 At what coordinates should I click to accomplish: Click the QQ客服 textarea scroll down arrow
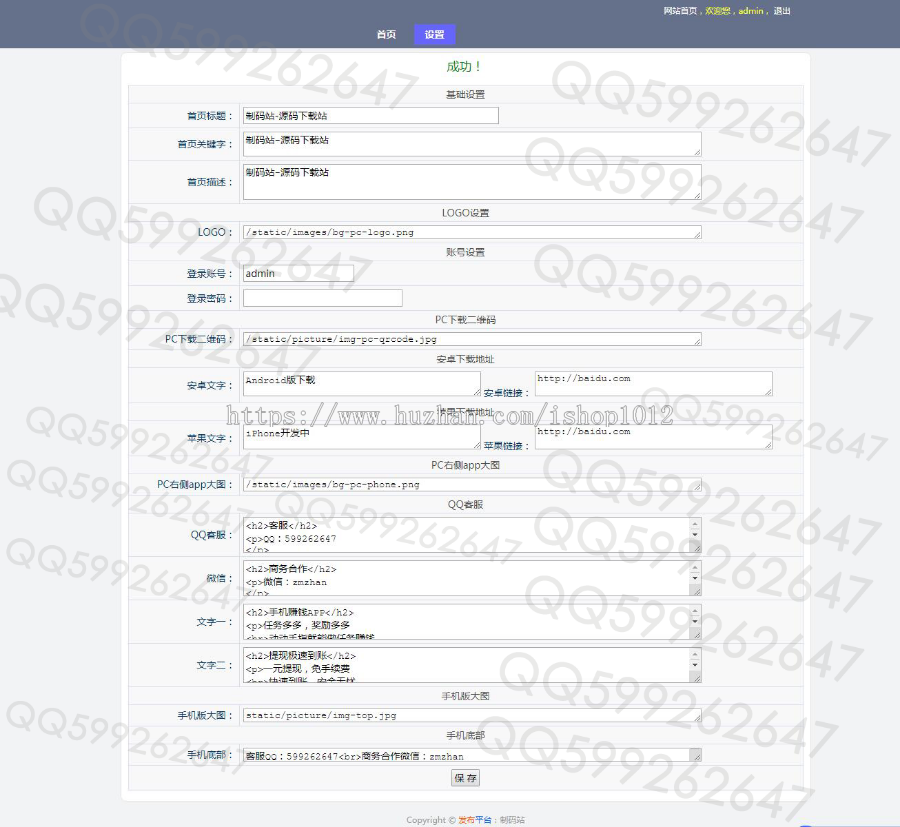coord(695,535)
